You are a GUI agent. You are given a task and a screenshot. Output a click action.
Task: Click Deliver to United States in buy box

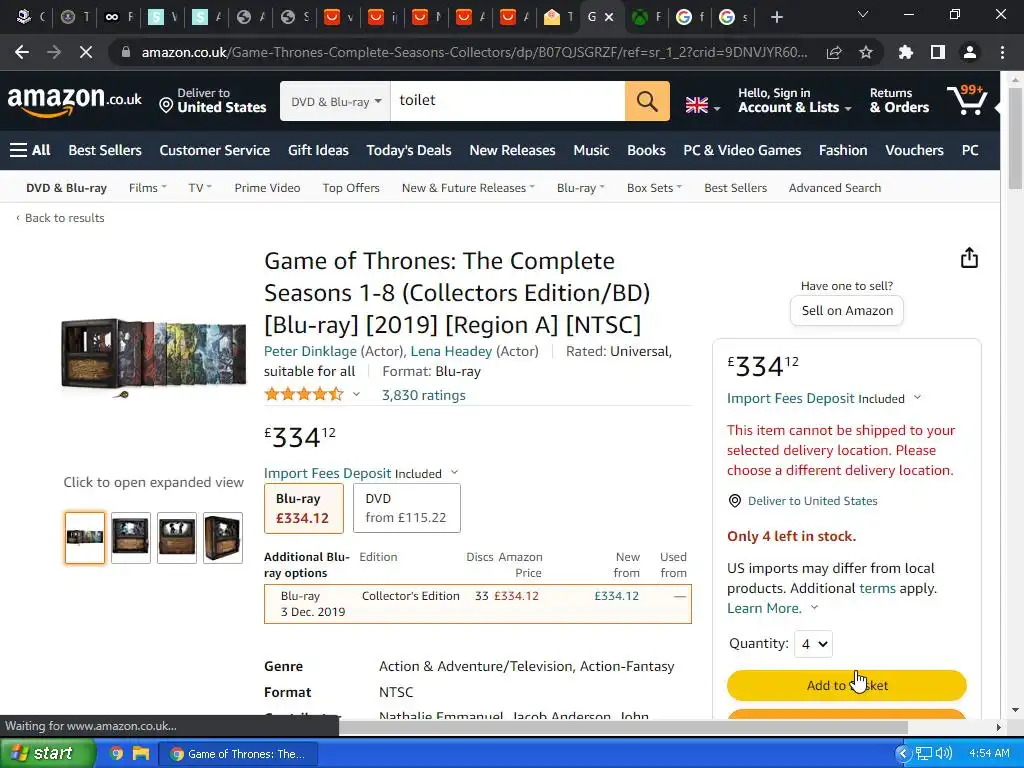click(x=812, y=501)
